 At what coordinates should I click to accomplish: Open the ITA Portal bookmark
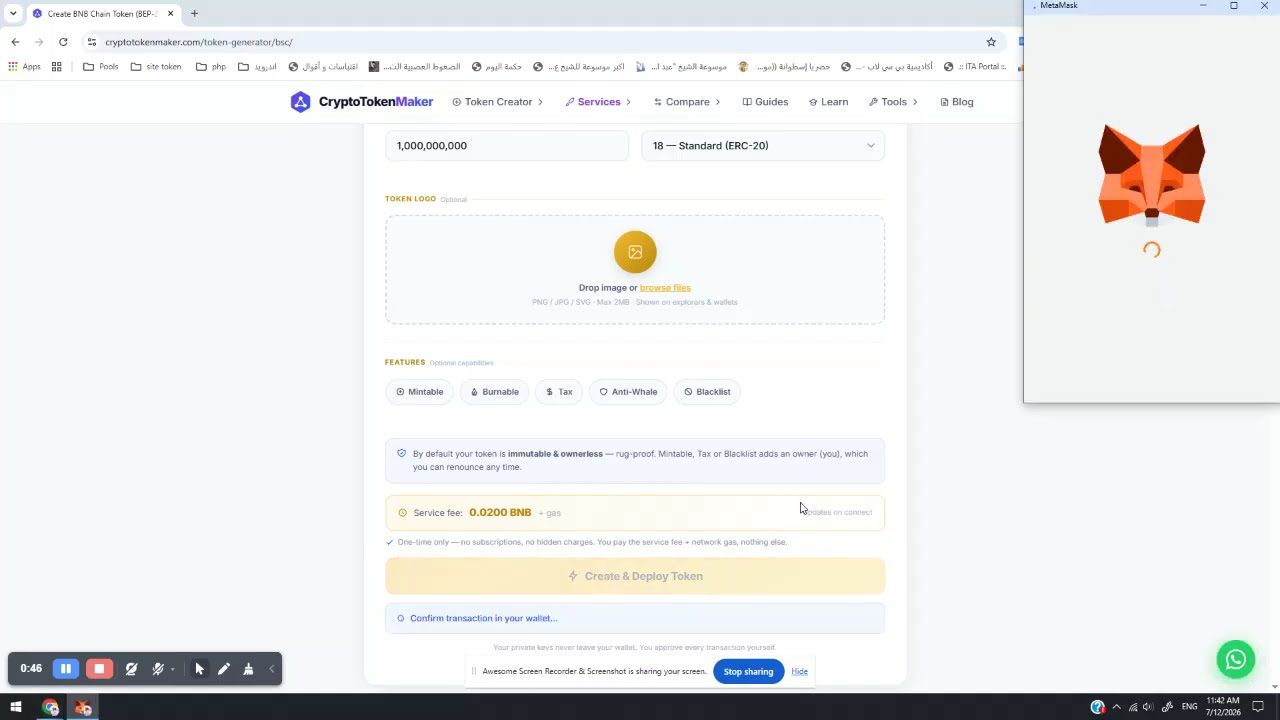[975, 67]
